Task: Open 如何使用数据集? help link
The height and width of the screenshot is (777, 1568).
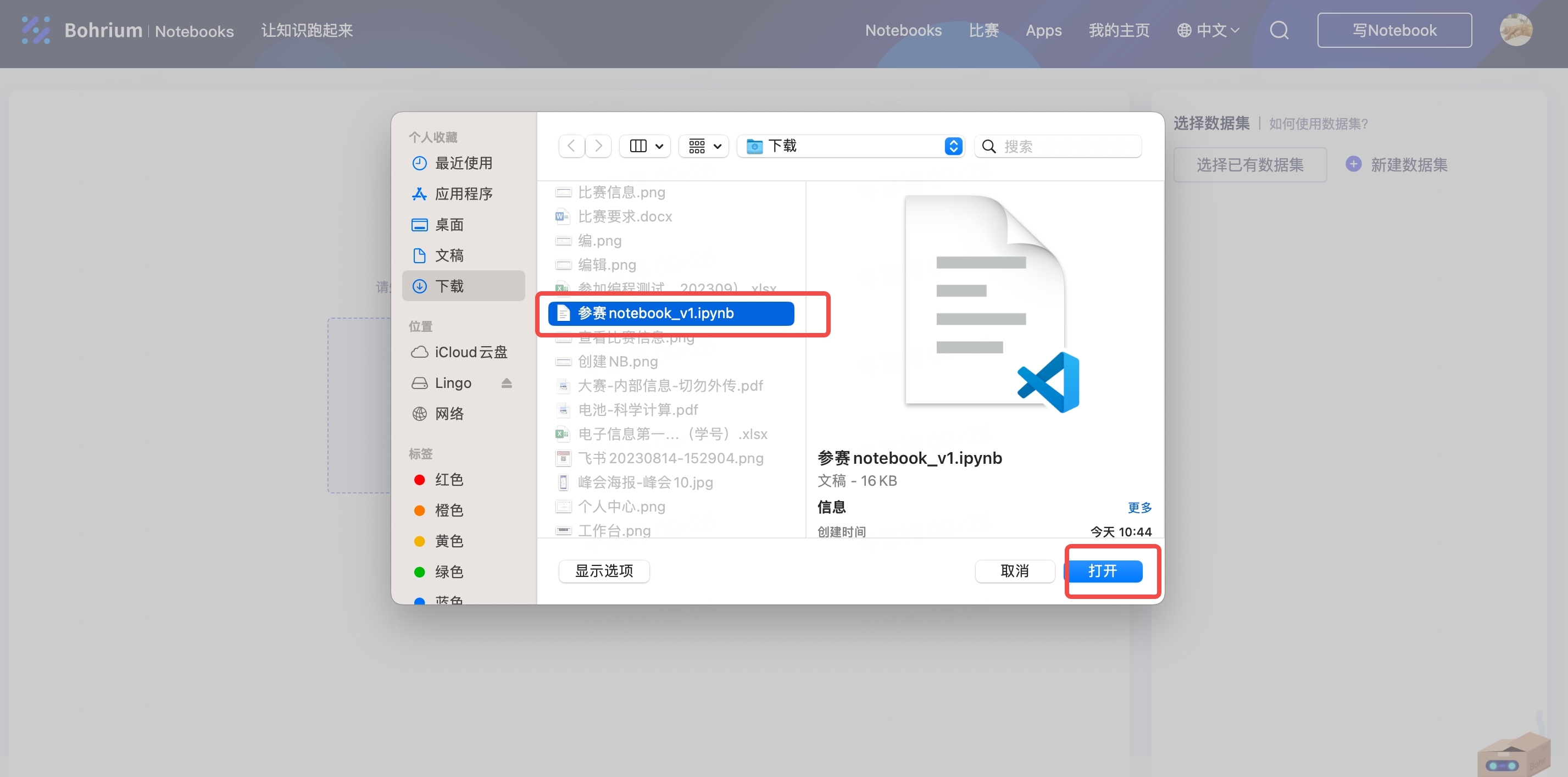Action: pyautogui.click(x=1319, y=124)
